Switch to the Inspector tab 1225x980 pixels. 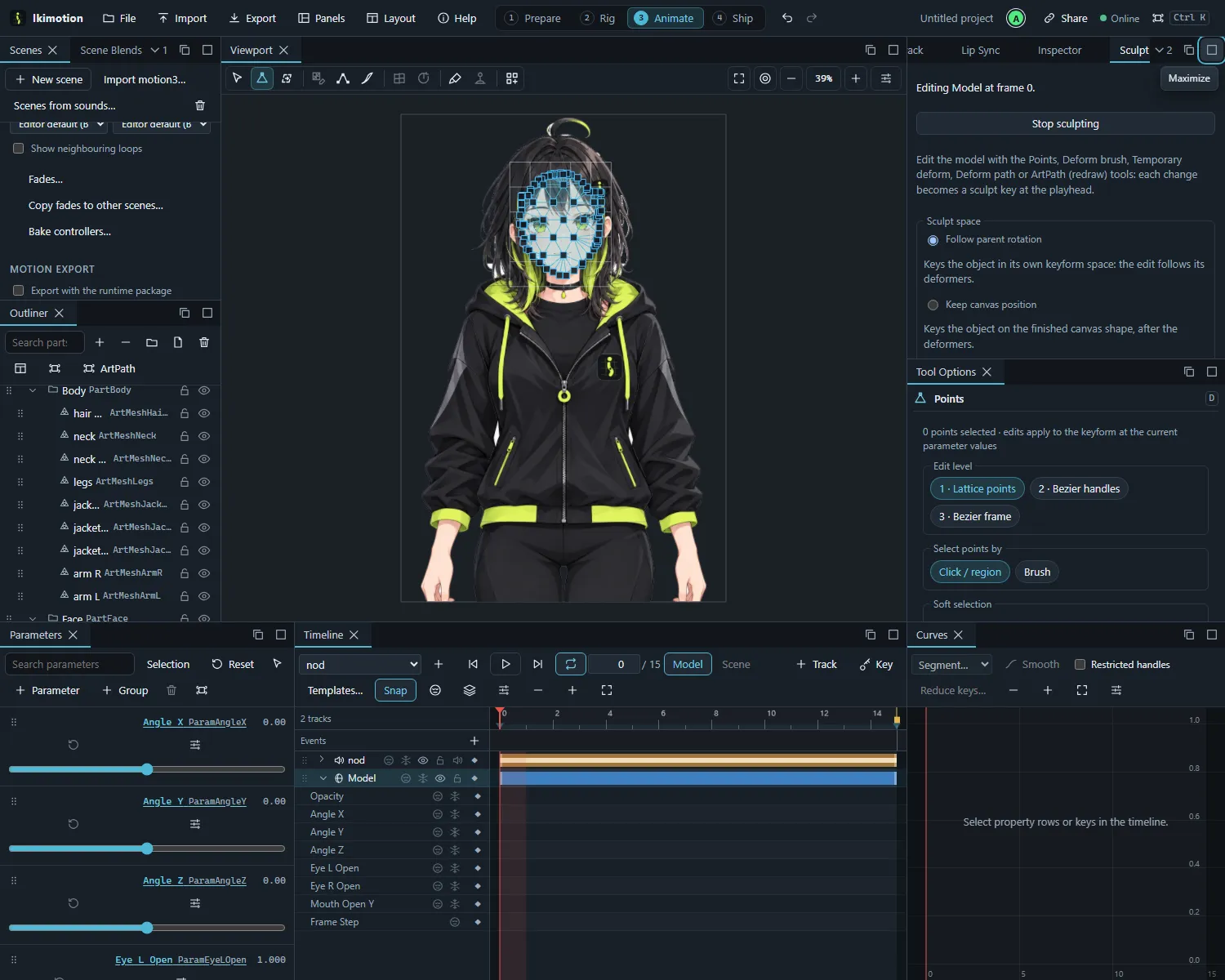(1059, 50)
